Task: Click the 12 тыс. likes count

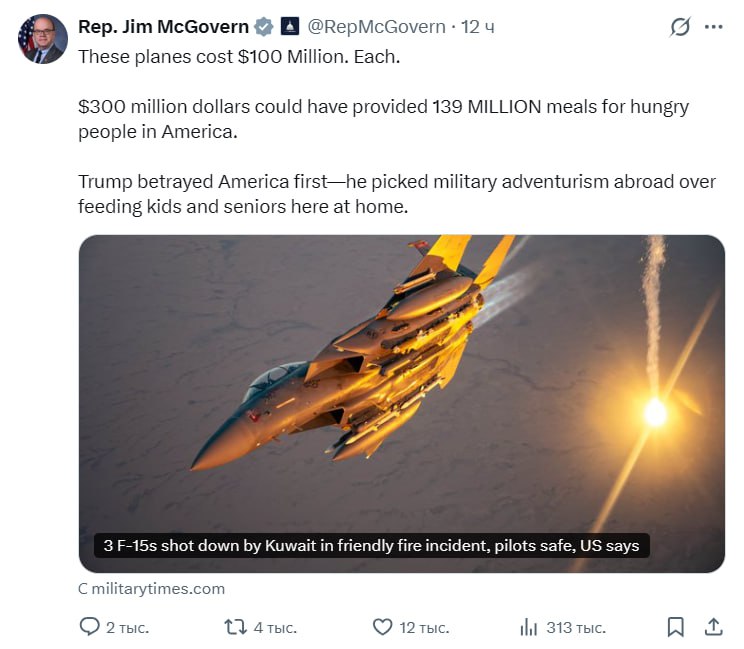Action: coord(424,628)
